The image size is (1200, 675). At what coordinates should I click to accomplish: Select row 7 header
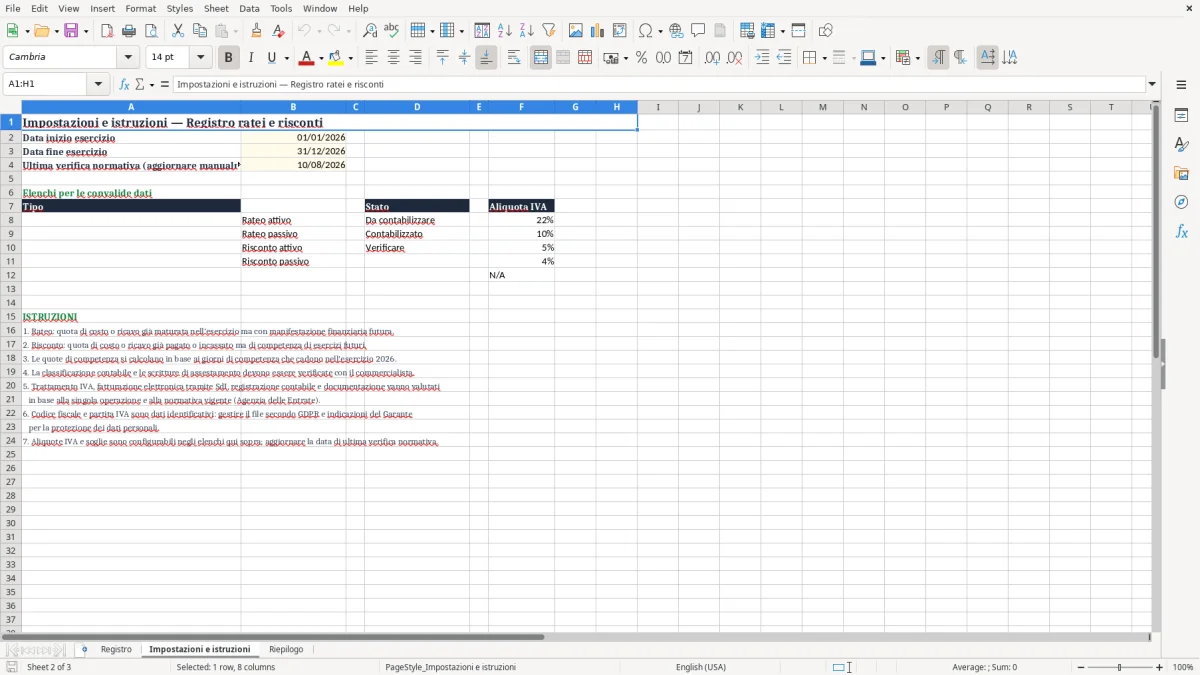pyautogui.click(x=11, y=206)
